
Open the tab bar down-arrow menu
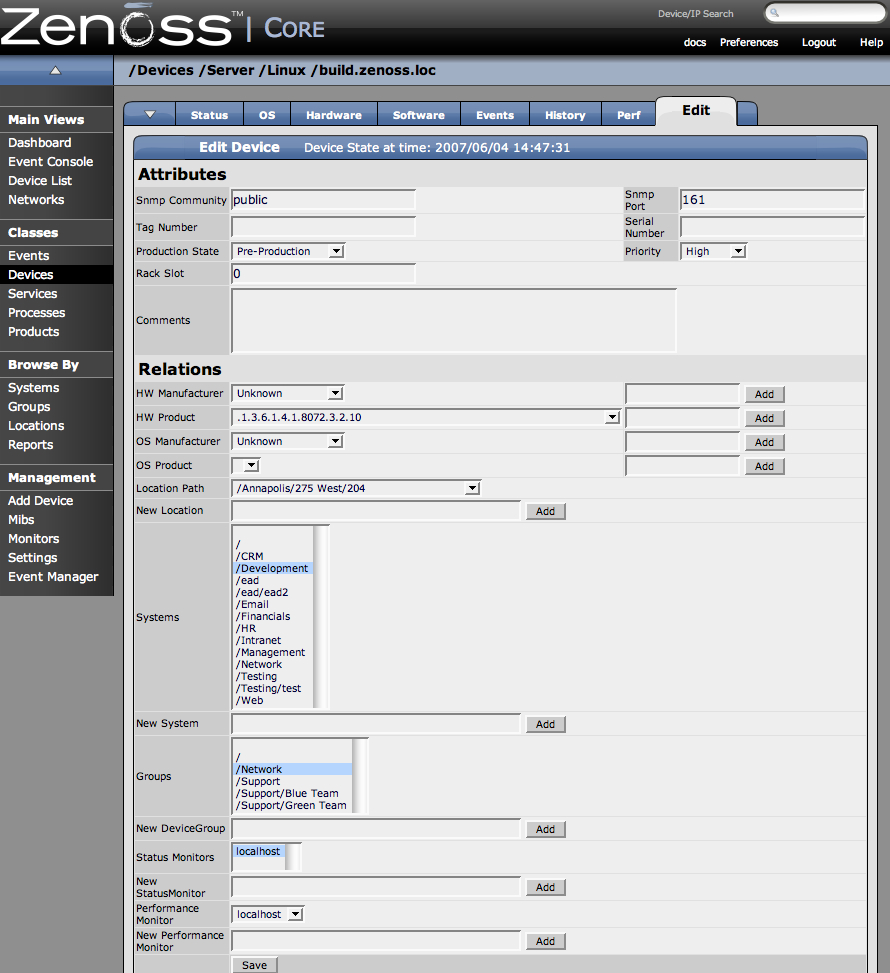pos(149,114)
